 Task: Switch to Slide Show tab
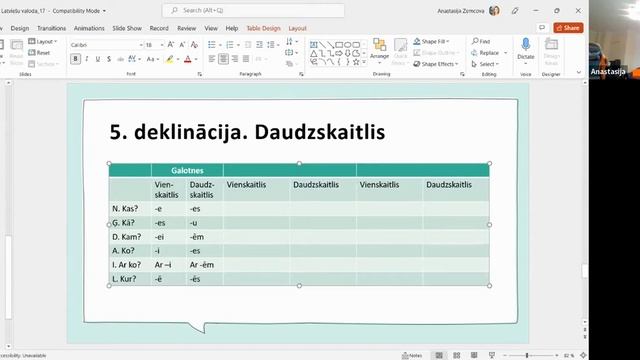click(127, 28)
